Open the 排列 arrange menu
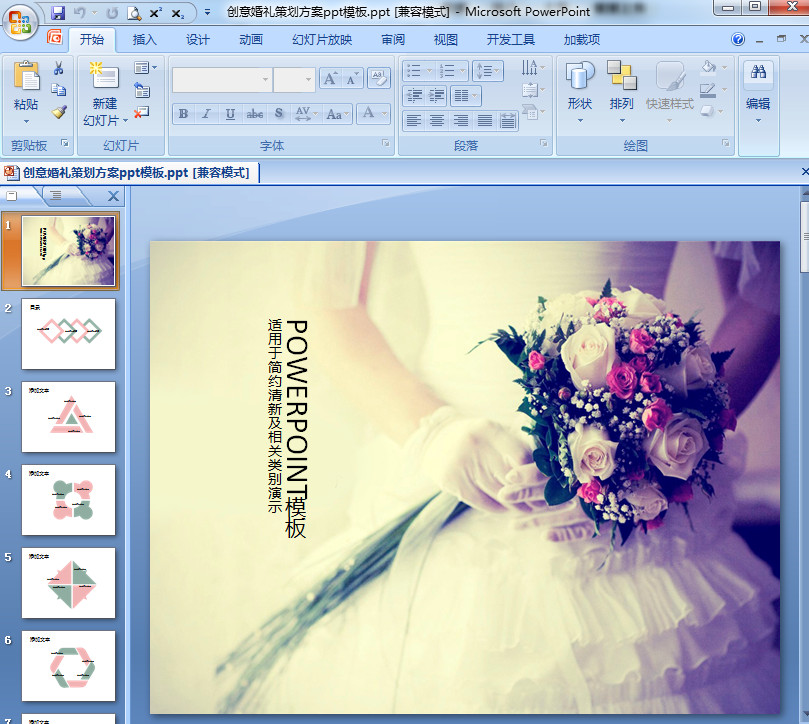 pos(622,92)
